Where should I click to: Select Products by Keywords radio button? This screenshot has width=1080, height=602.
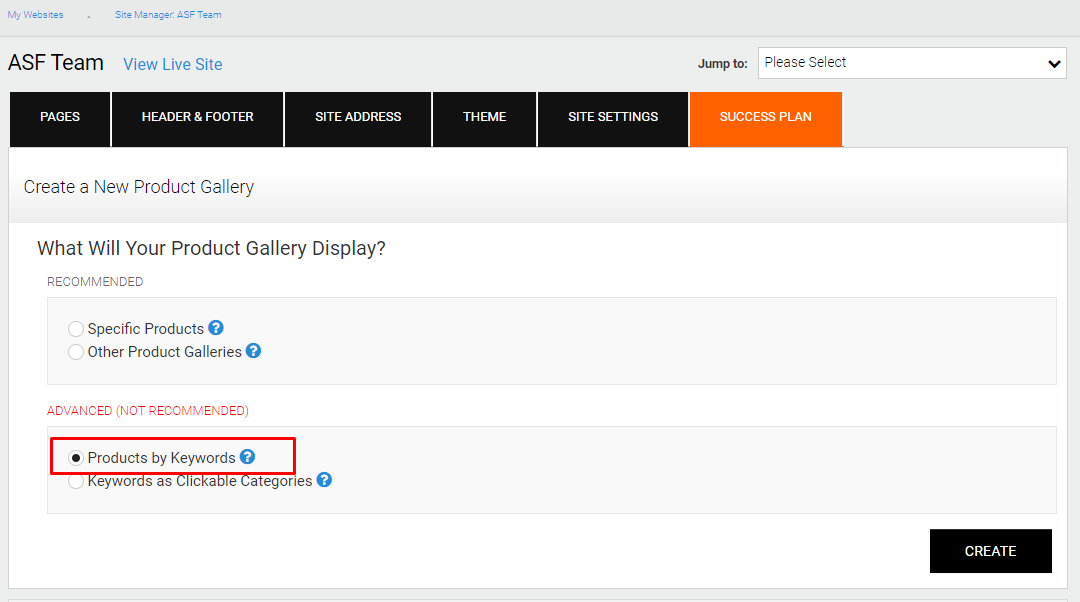[76, 458]
